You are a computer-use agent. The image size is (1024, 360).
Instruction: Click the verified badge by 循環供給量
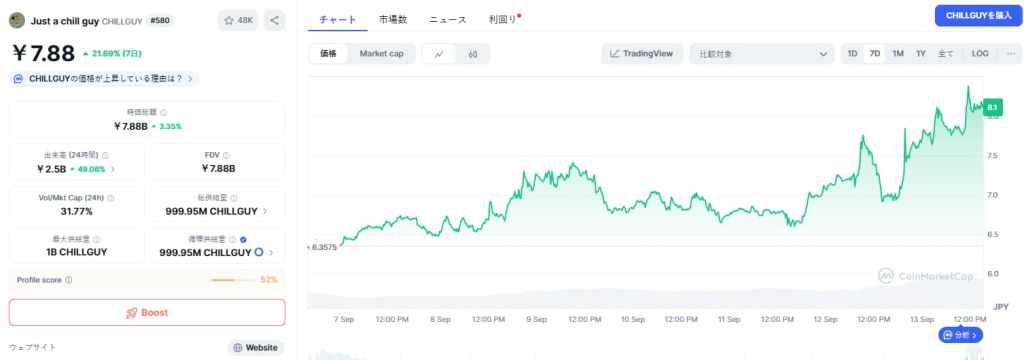(243, 240)
